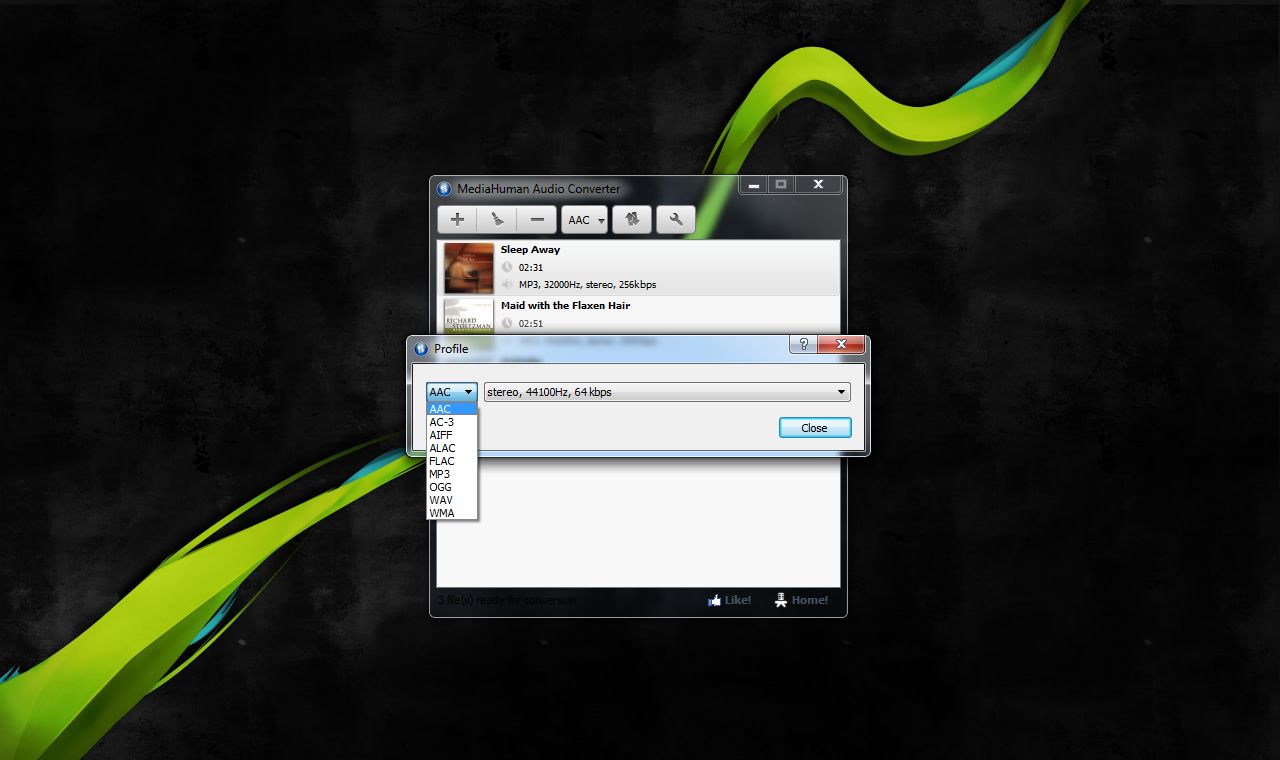Click the Profile dialog title icon
This screenshot has width=1280, height=760.
pos(421,349)
